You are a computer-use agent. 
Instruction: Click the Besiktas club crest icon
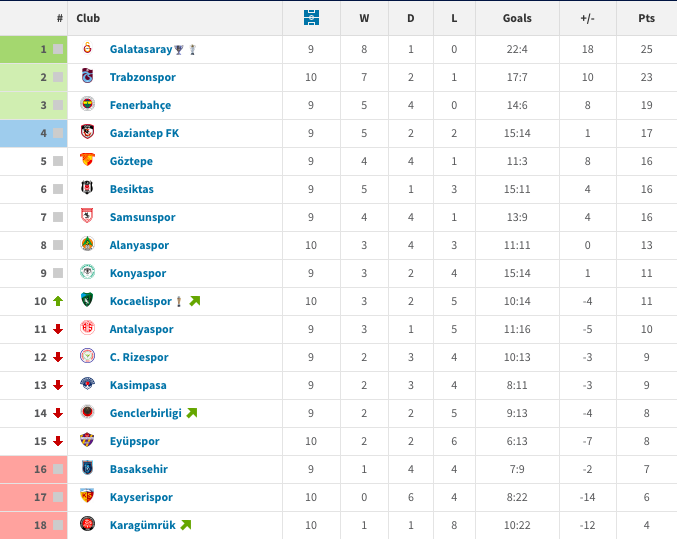(87, 189)
